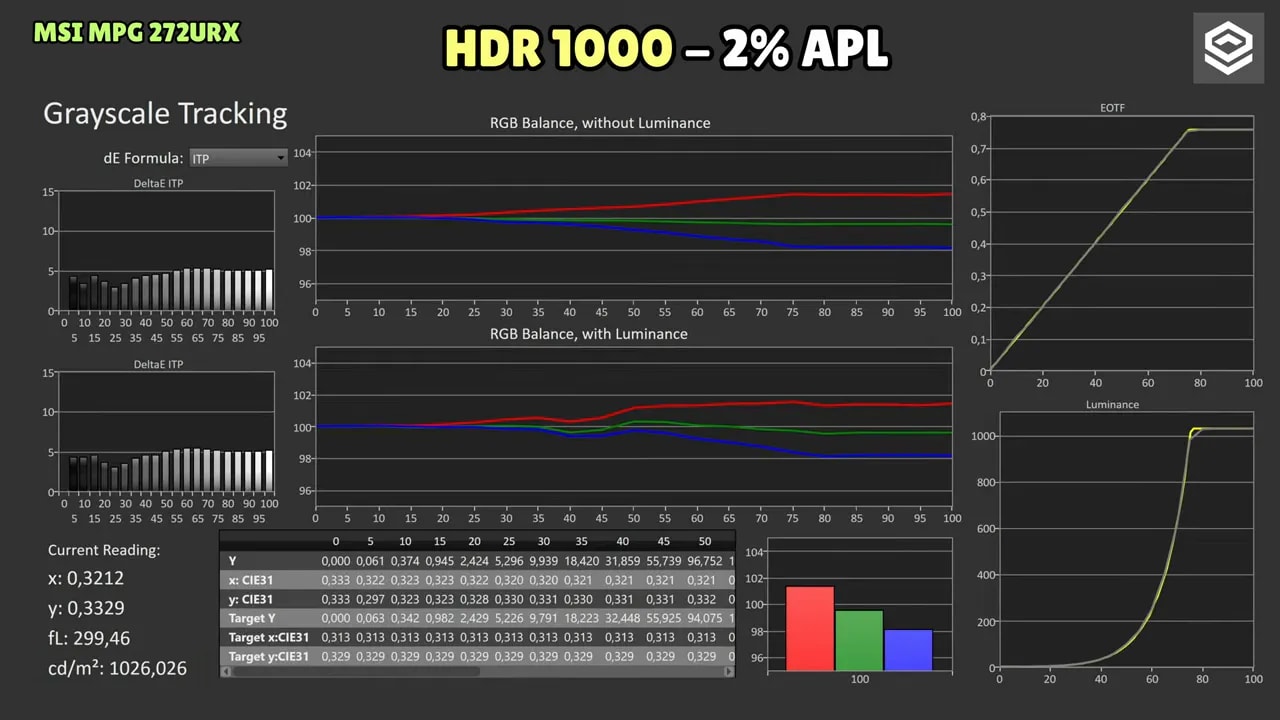Viewport: 1280px width, 720px height.
Task: Click the Y value 55,739
Action: click(663, 561)
